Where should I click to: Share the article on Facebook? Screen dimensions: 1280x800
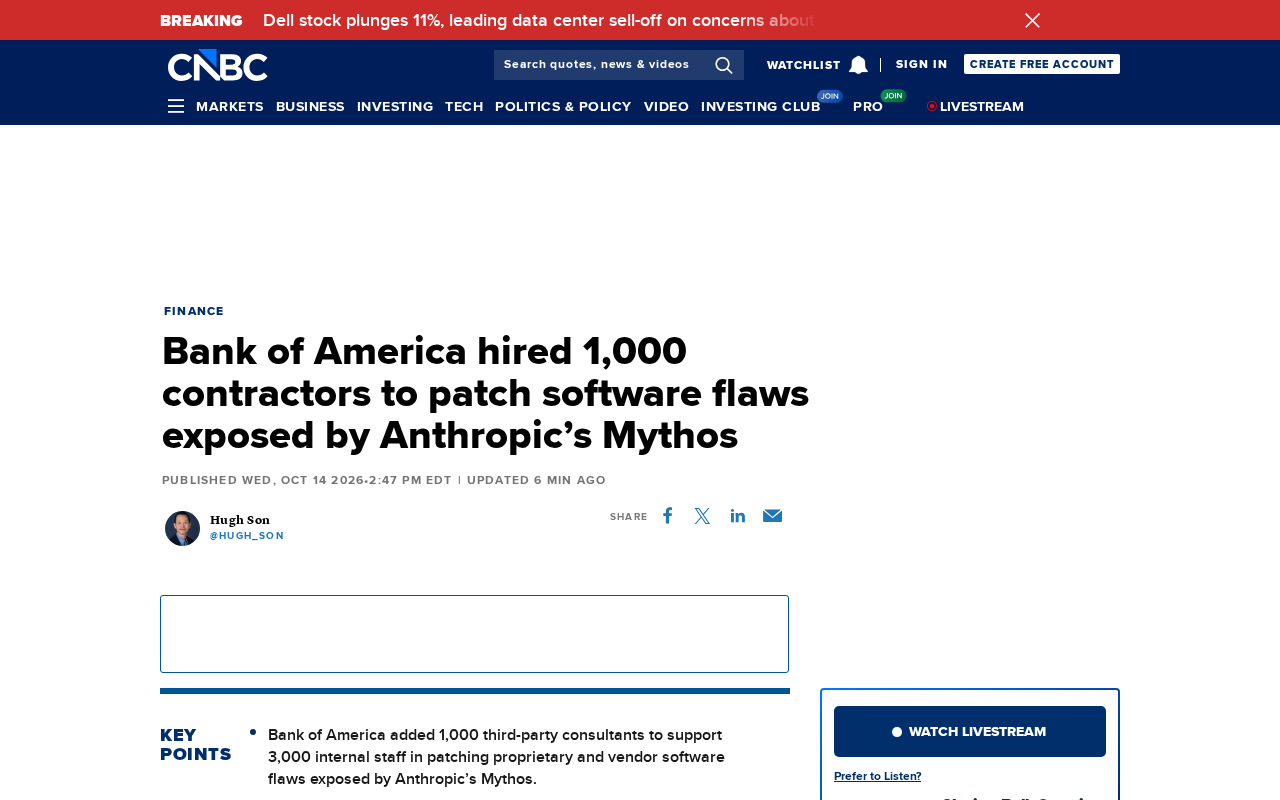pyautogui.click(x=668, y=516)
